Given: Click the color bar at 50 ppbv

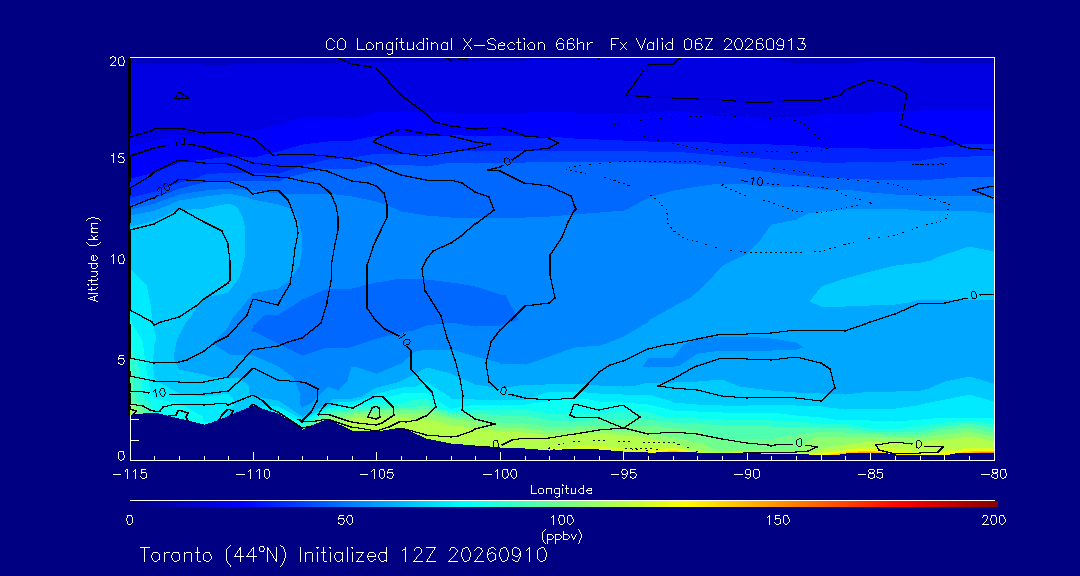Looking at the screenshot, I should coord(346,503).
